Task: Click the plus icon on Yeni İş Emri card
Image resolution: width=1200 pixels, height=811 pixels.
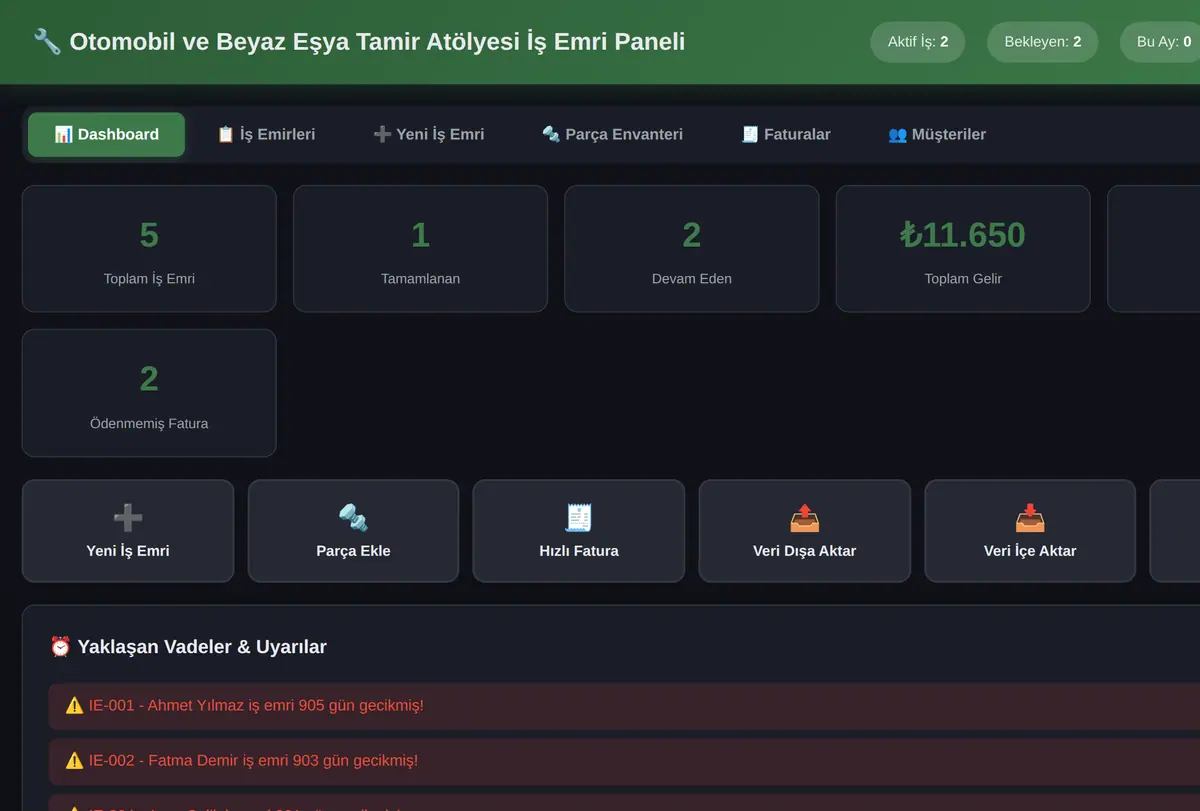Action: (x=128, y=517)
